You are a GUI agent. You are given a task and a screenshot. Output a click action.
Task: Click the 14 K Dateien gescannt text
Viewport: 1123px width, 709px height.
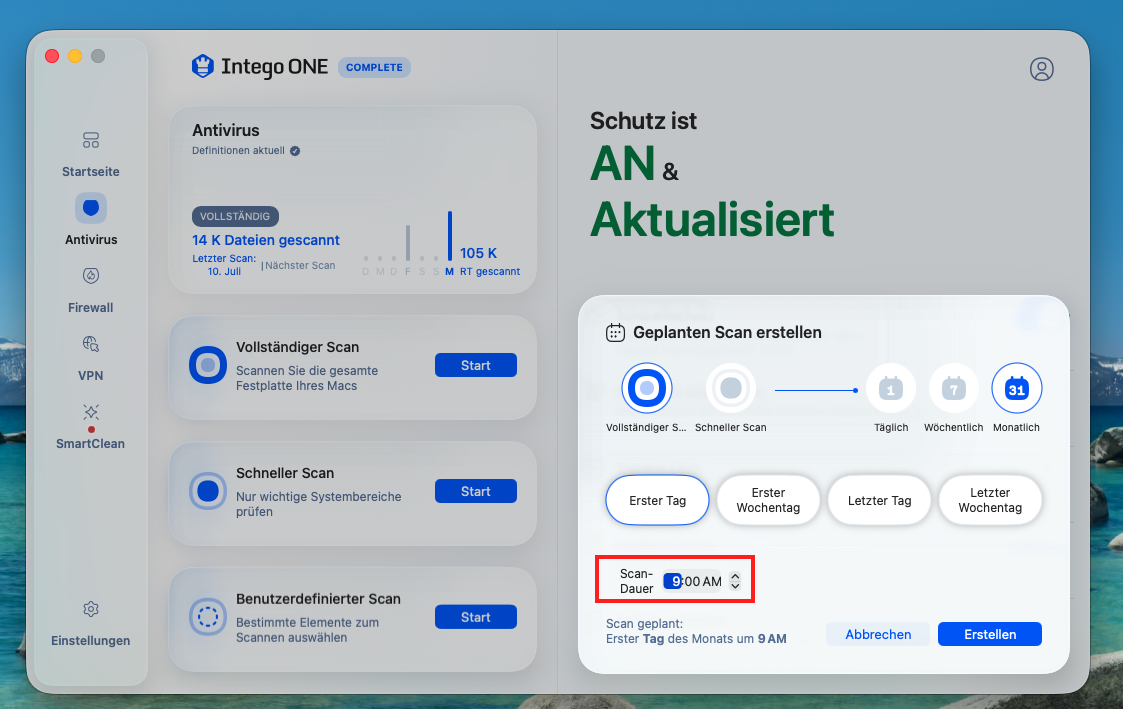pyautogui.click(x=266, y=240)
